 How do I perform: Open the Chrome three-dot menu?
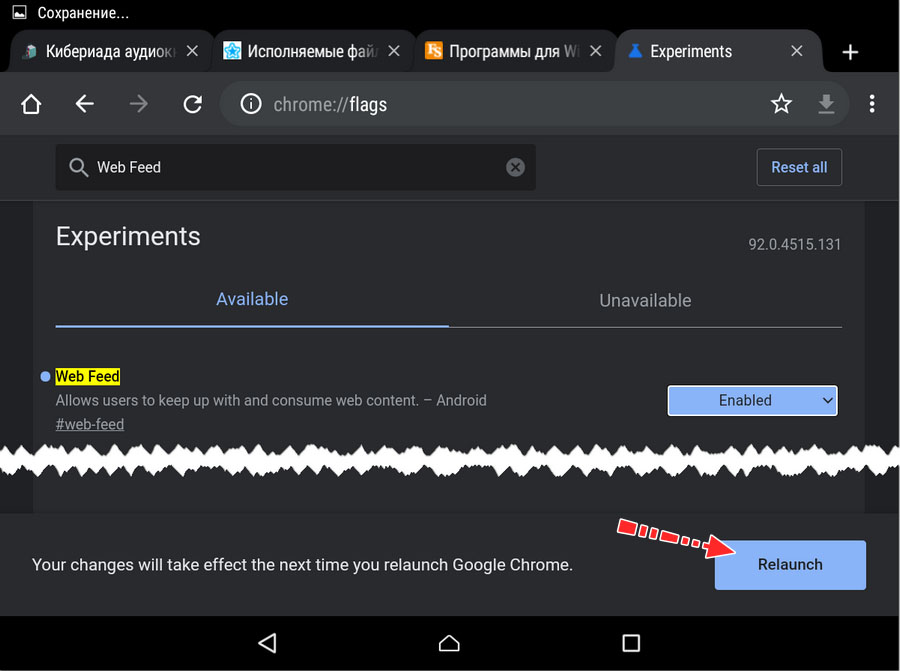pyautogui.click(x=872, y=104)
